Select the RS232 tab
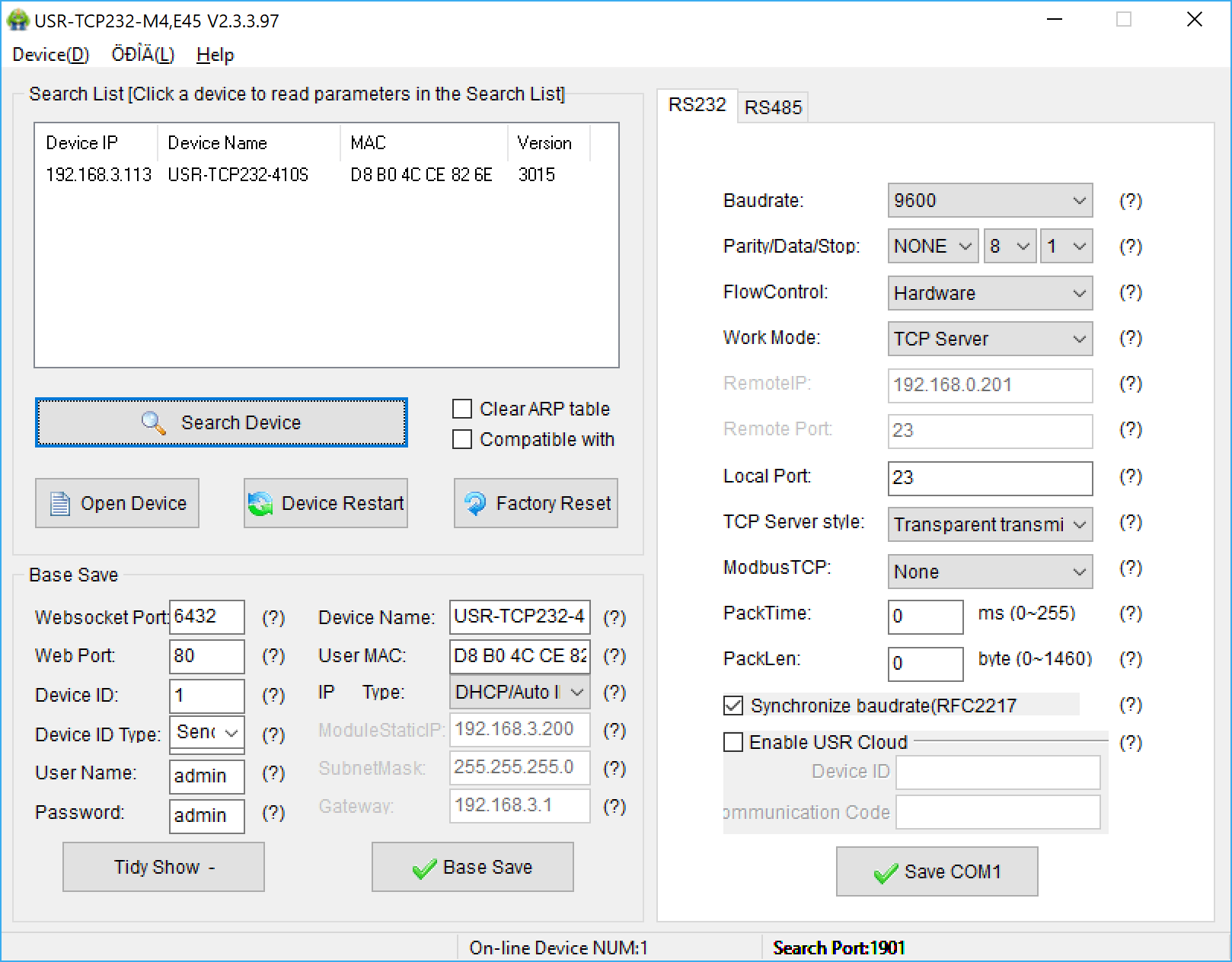The image size is (1232, 962). (x=697, y=104)
